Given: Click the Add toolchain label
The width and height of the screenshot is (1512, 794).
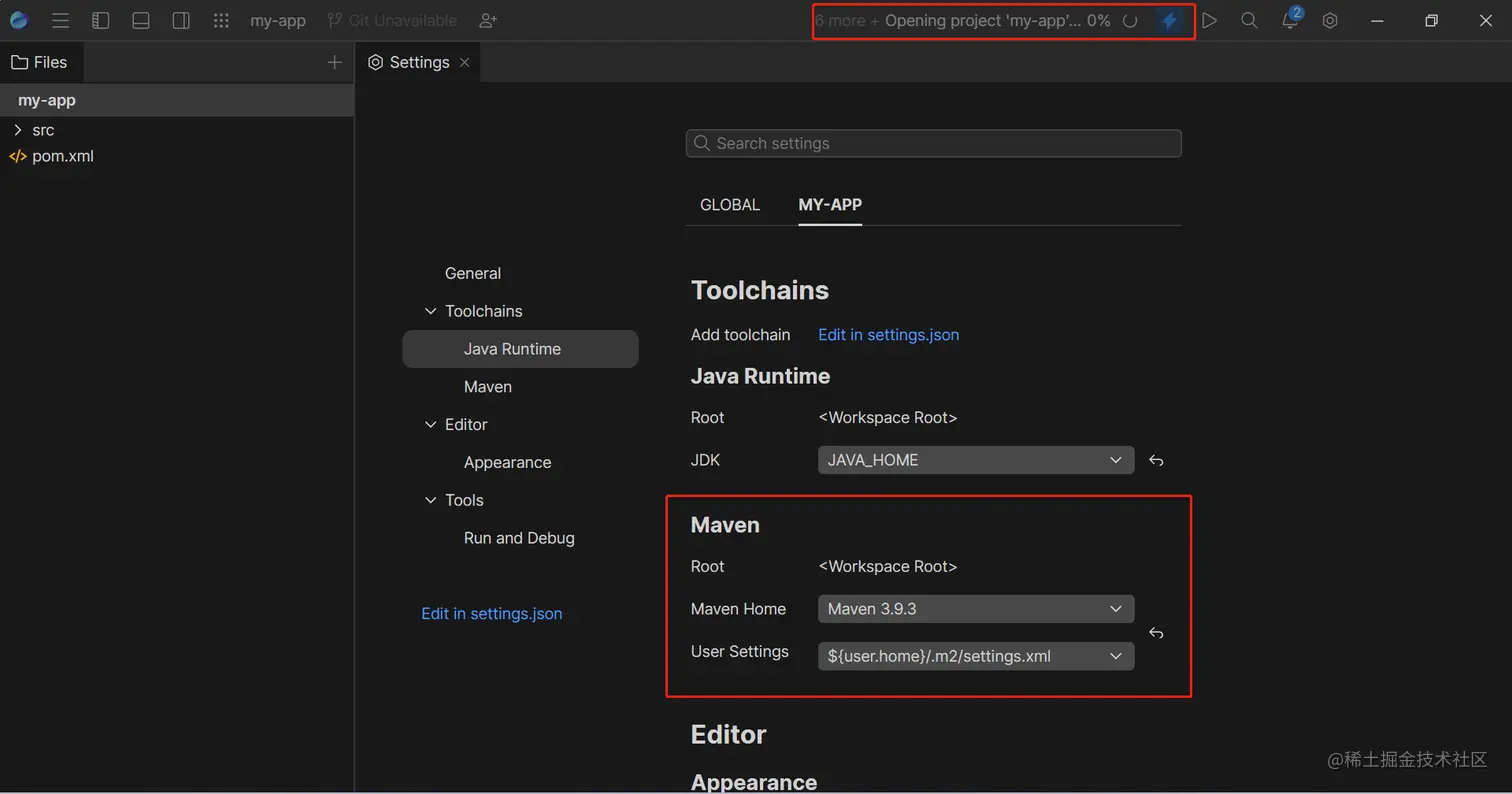Looking at the screenshot, I should [741, 335].
